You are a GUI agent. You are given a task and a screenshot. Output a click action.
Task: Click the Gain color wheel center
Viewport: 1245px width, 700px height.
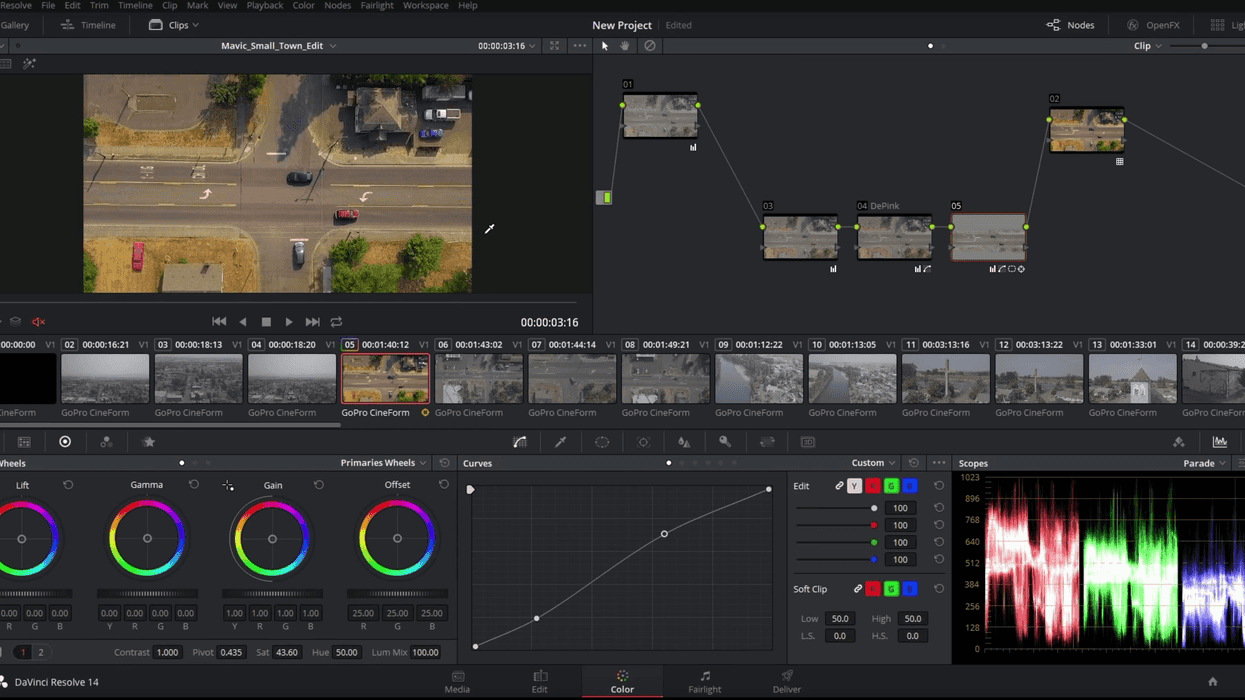[272, 539]
